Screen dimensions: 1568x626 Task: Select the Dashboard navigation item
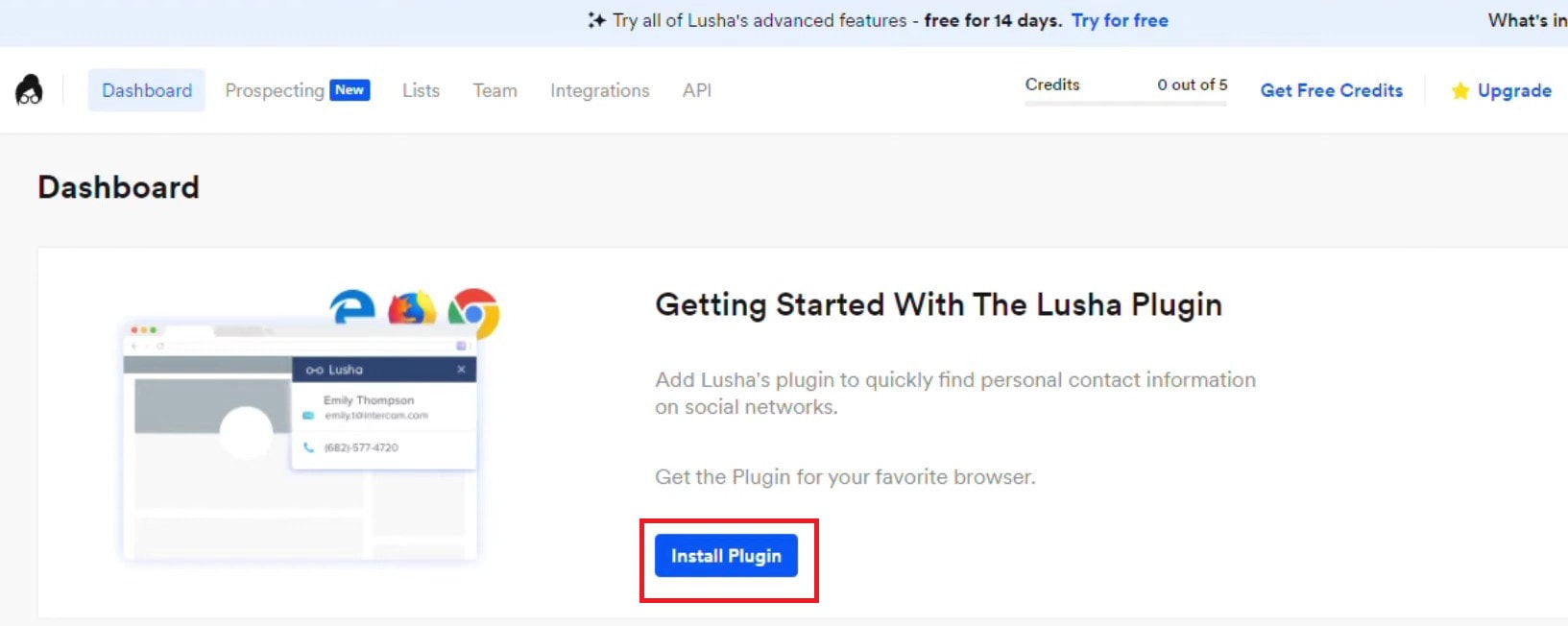[146, 90]
